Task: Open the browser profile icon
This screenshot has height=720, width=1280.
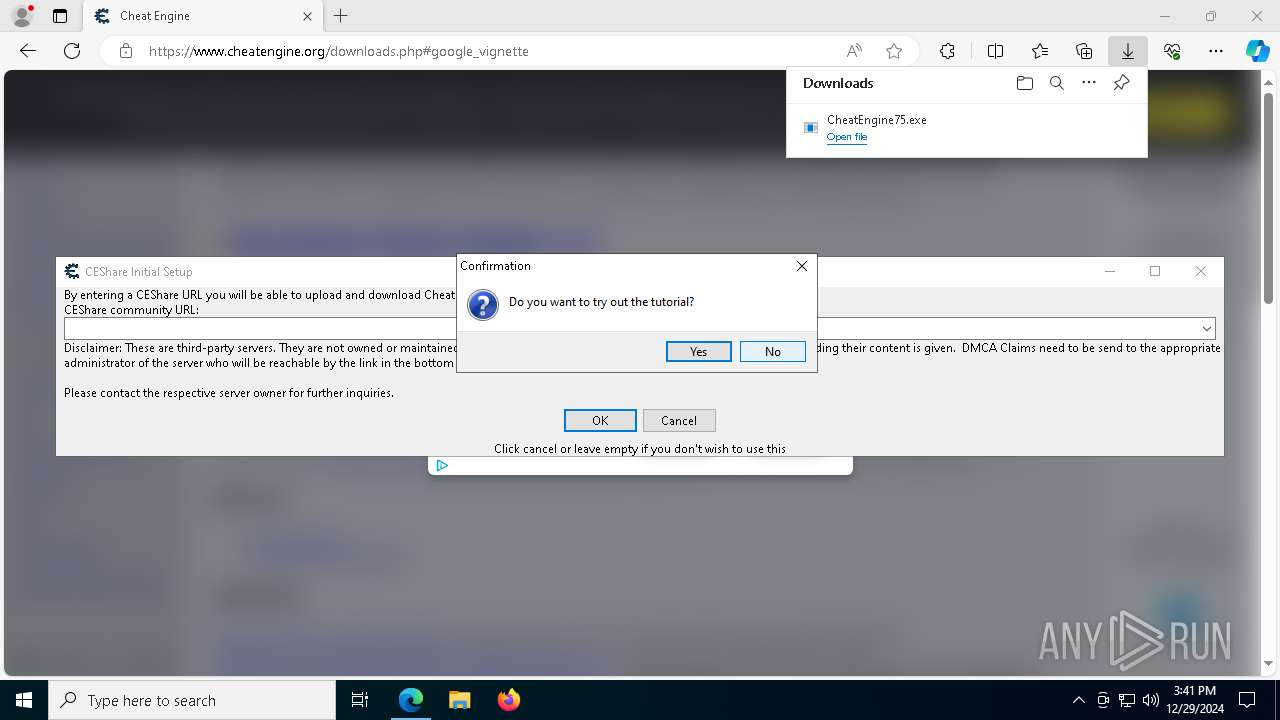Action: point(22,16)
